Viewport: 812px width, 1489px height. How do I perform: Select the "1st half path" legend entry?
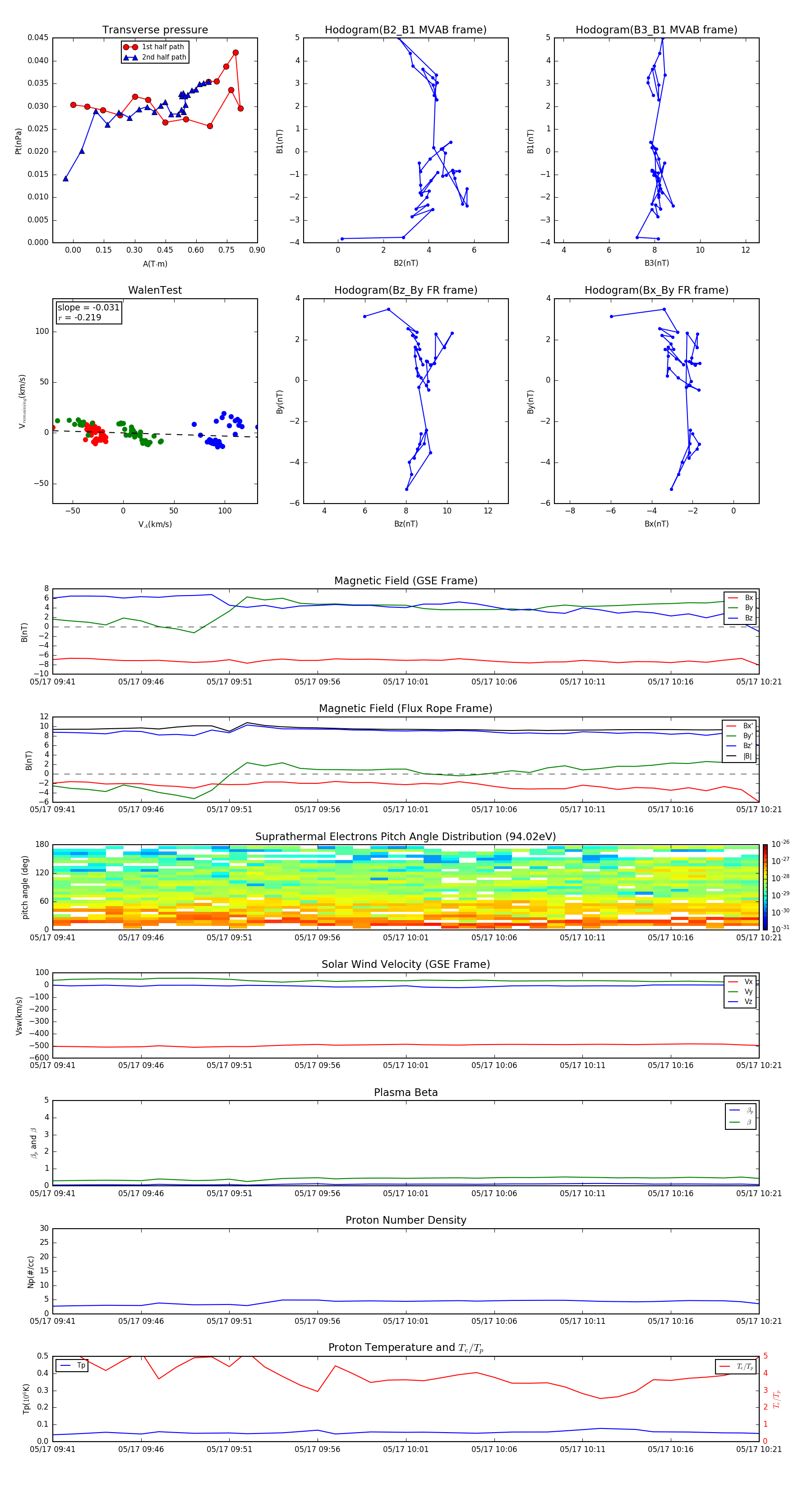154,47
